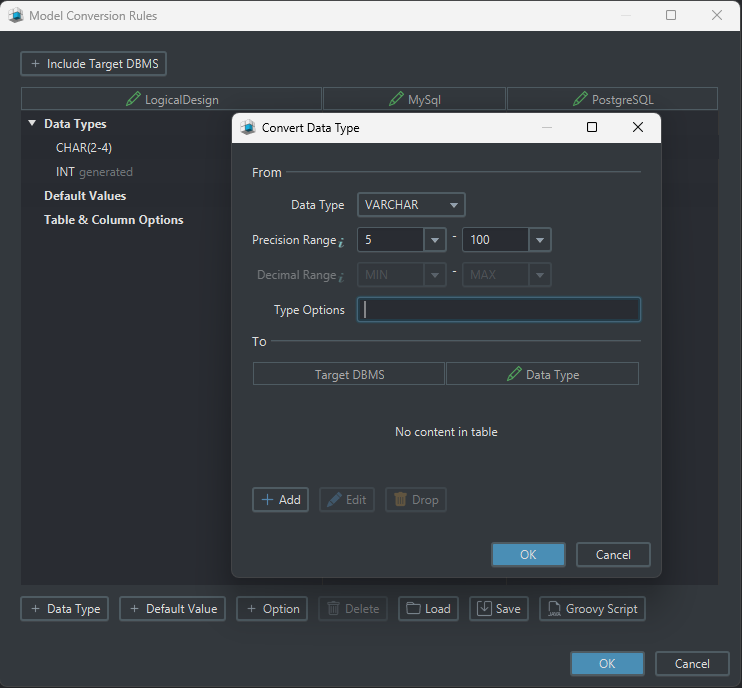
Task: Select the MySql column header
Action: pos(415,99)
